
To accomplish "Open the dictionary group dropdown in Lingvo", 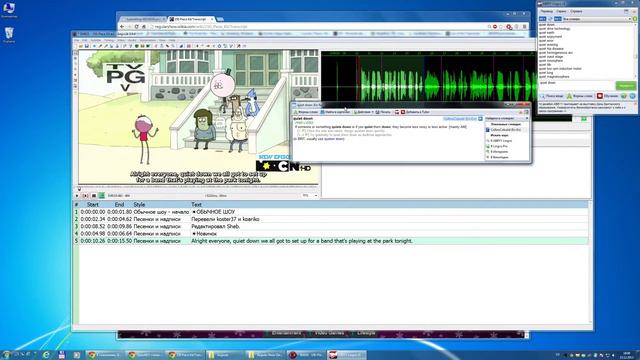I will (x=596, y=19).
